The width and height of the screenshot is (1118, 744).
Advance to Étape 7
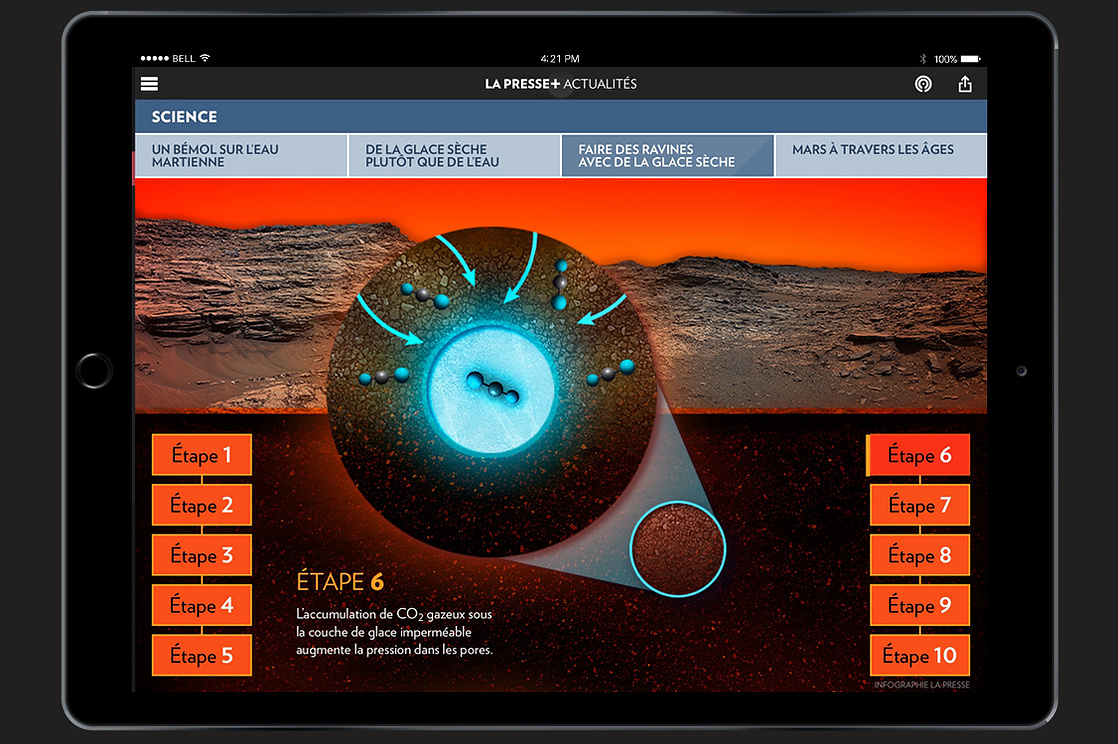tap(920, 504)
